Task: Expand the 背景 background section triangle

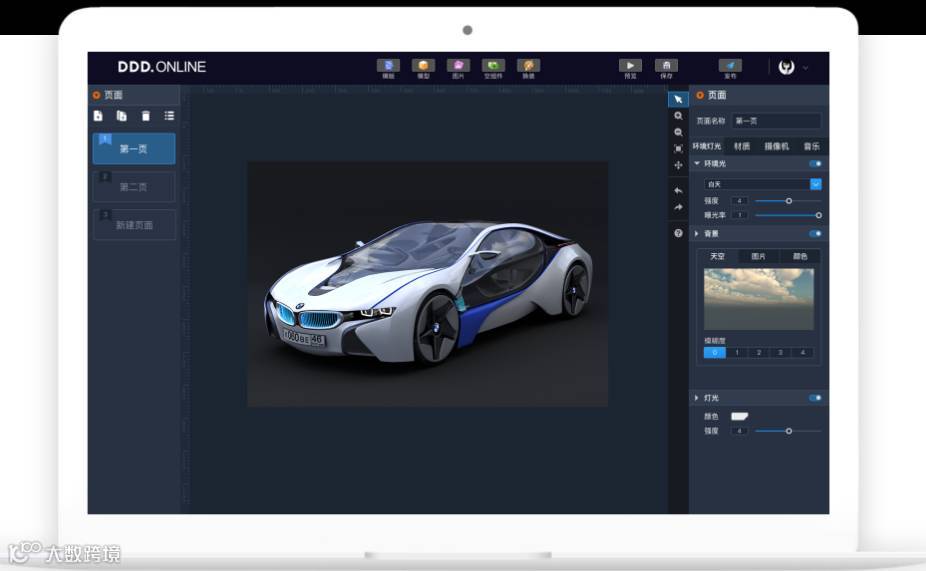Action: click(x=697, y=234)
